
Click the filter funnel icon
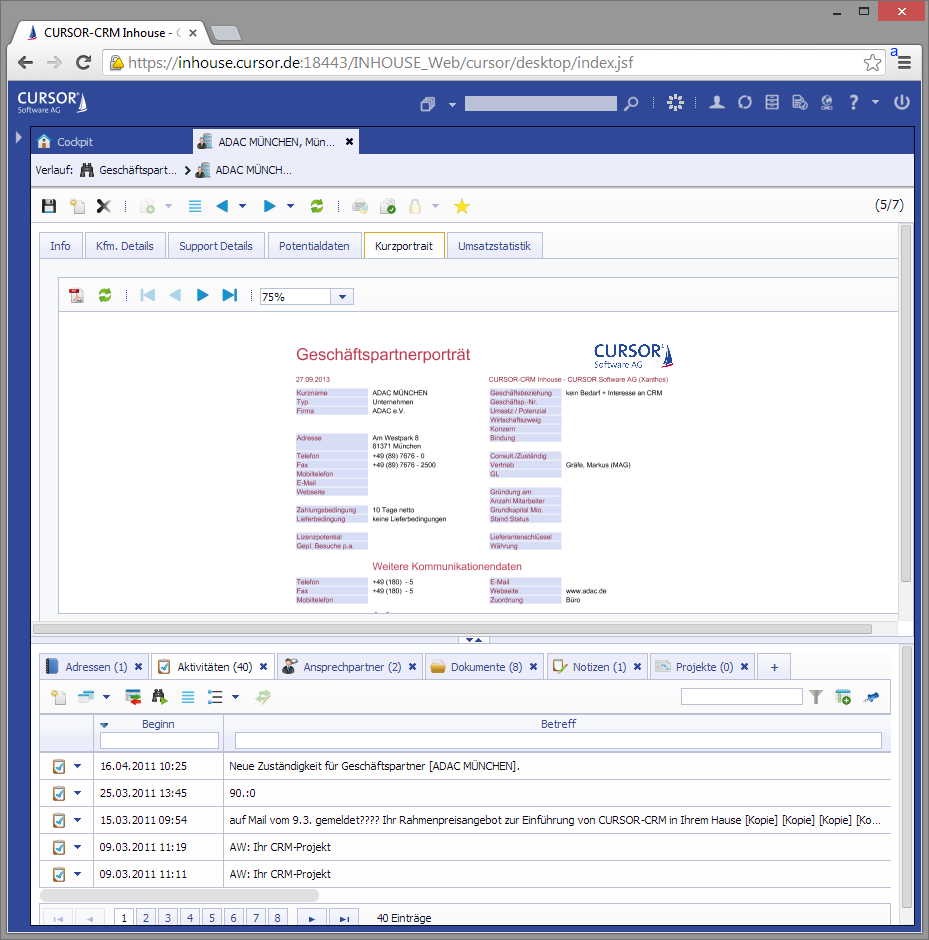(x=816, y=697)
